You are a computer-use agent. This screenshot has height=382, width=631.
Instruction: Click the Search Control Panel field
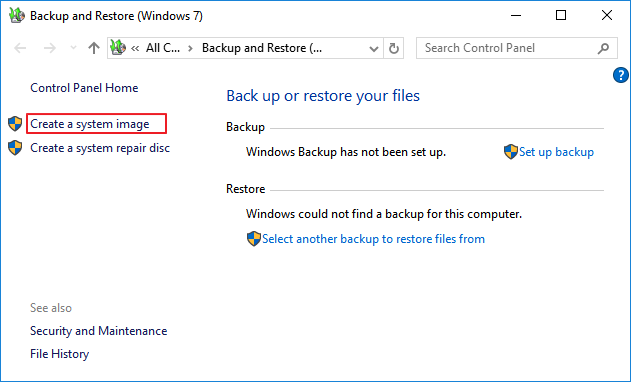[517, 48]
